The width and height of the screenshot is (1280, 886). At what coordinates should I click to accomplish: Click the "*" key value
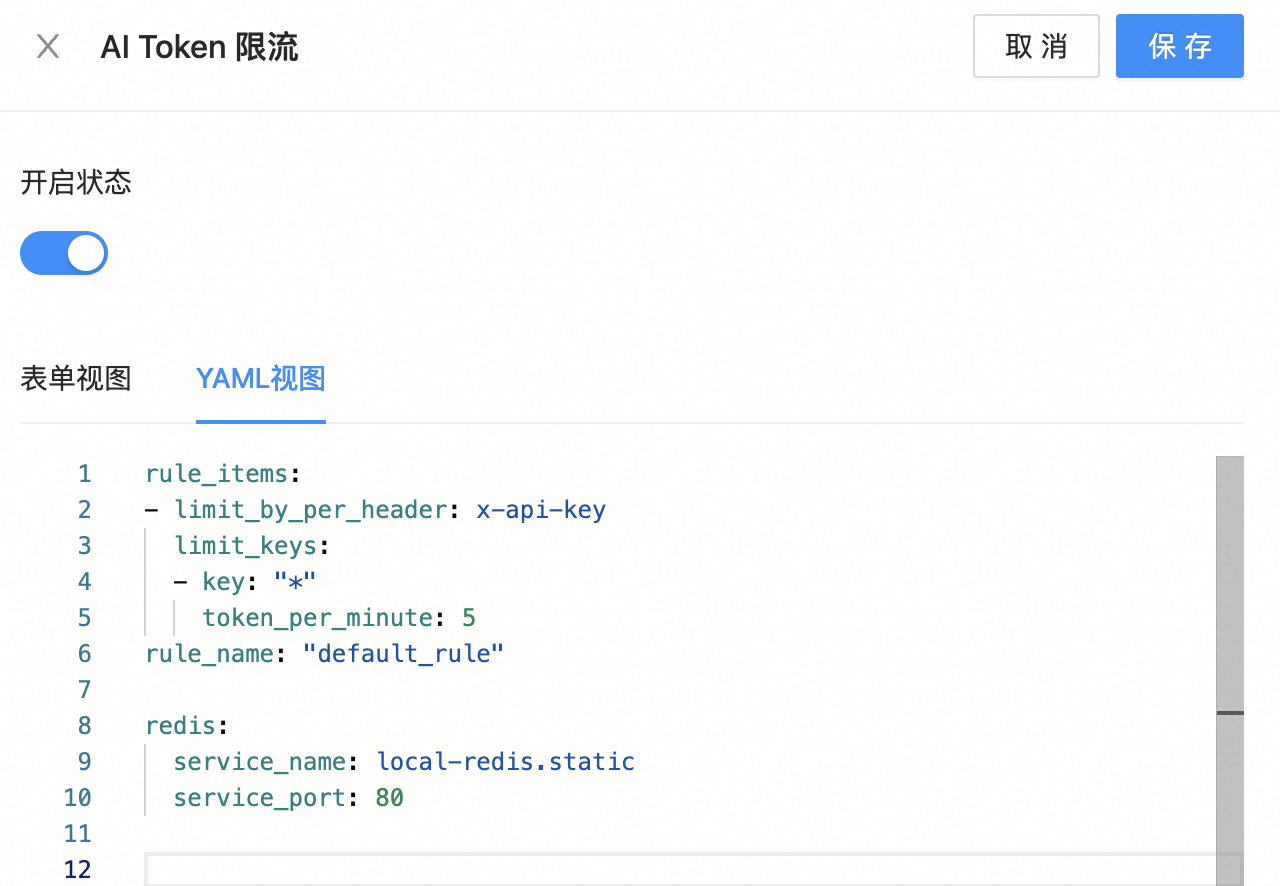295,582
